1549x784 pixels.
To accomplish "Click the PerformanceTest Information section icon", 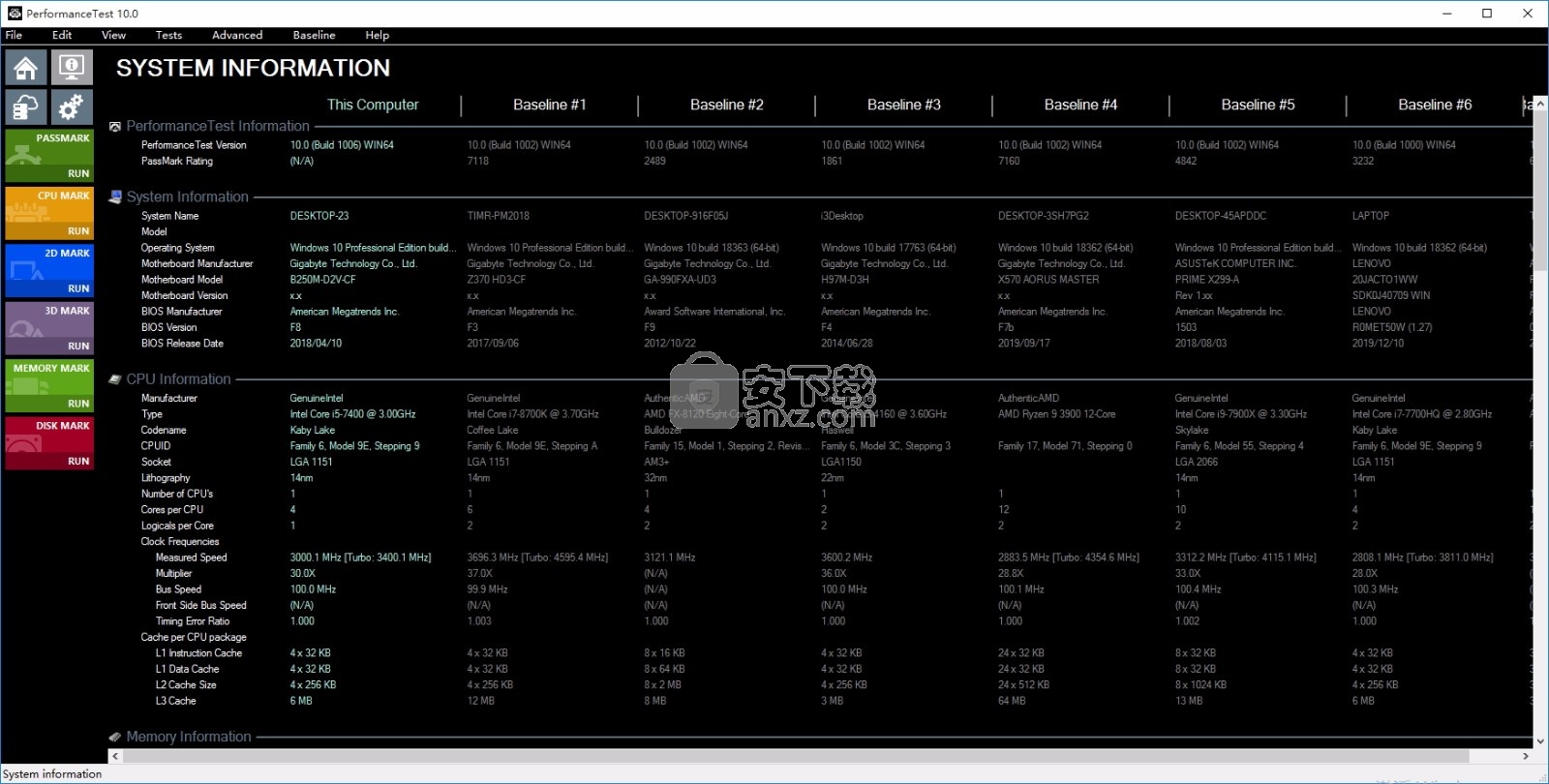I will tap(115, 127).
